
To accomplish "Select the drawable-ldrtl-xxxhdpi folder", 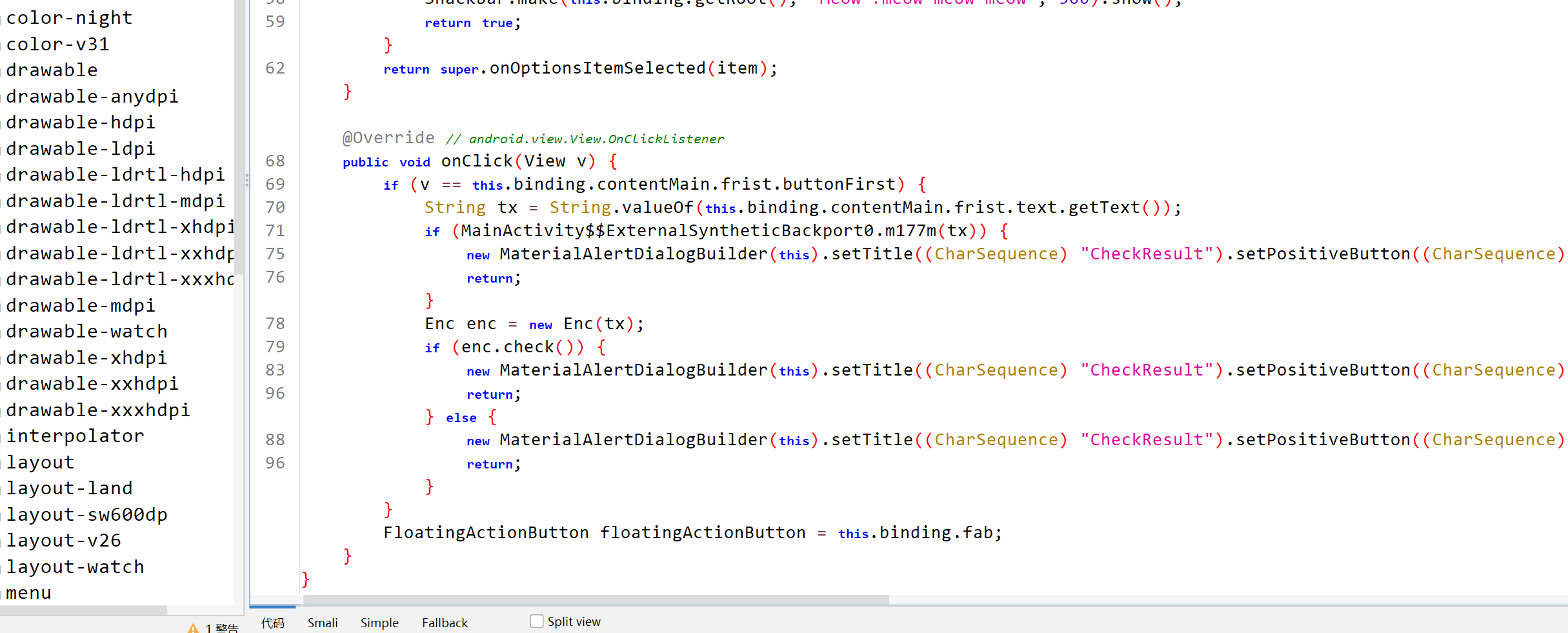I will click(x=120, y=279).
